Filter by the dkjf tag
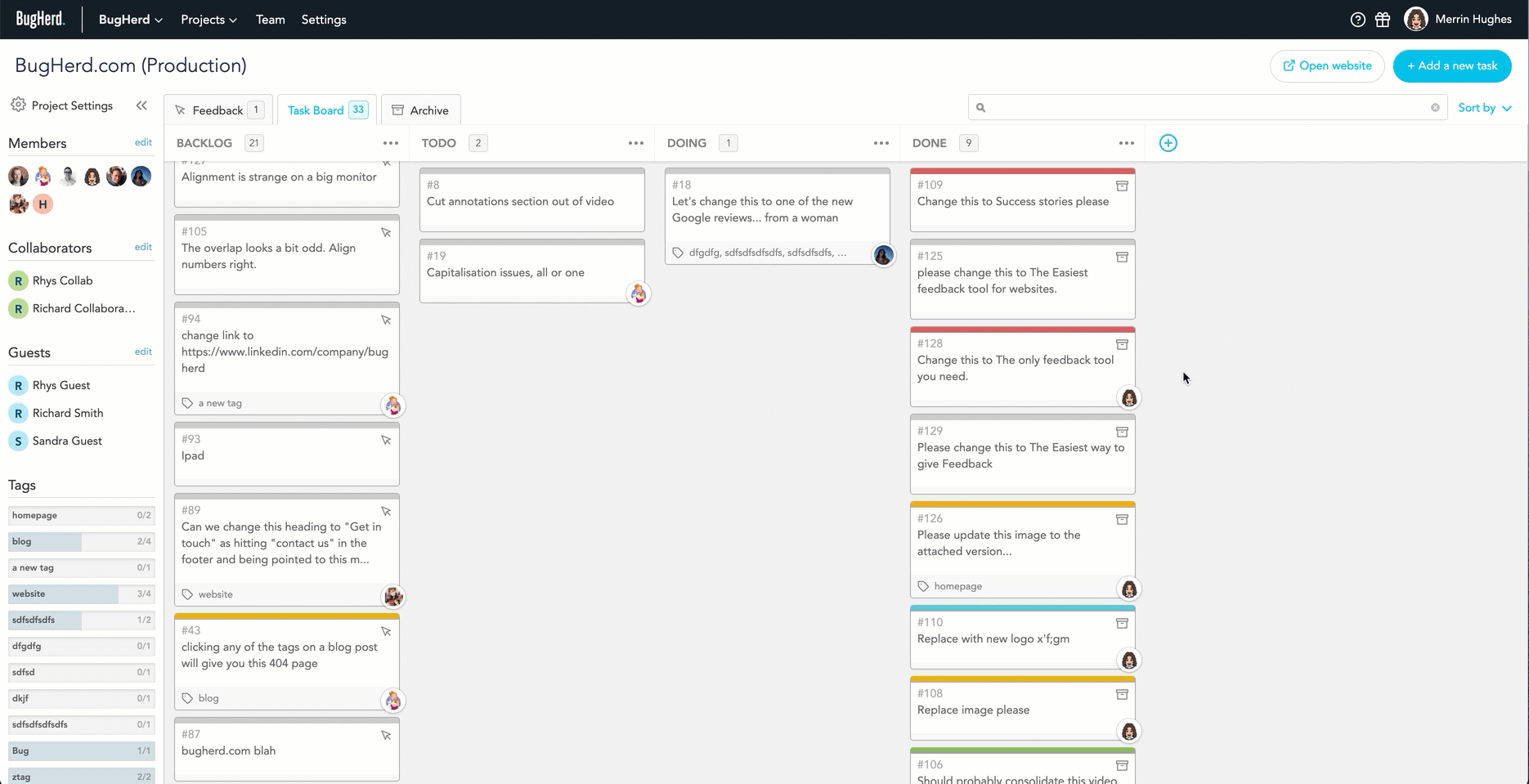Viewport: 1529px width, 784px height. (81, 698)
